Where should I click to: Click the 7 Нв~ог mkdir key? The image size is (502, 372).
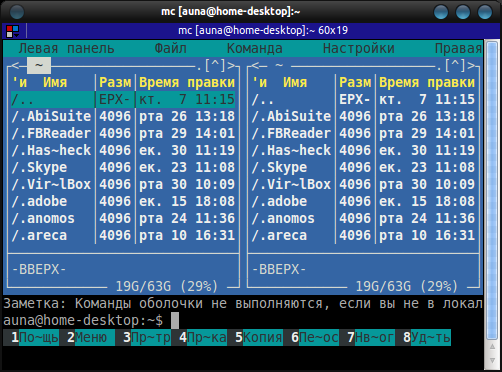point(367,337)
